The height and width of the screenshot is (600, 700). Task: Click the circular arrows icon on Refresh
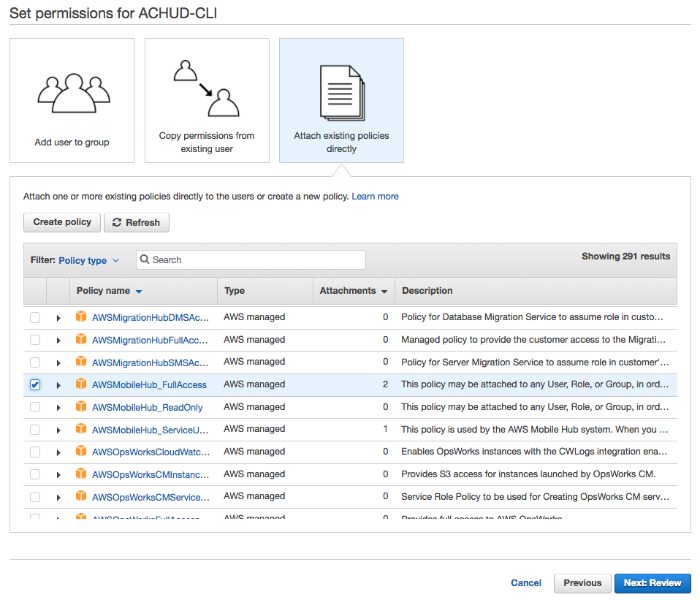117,222
